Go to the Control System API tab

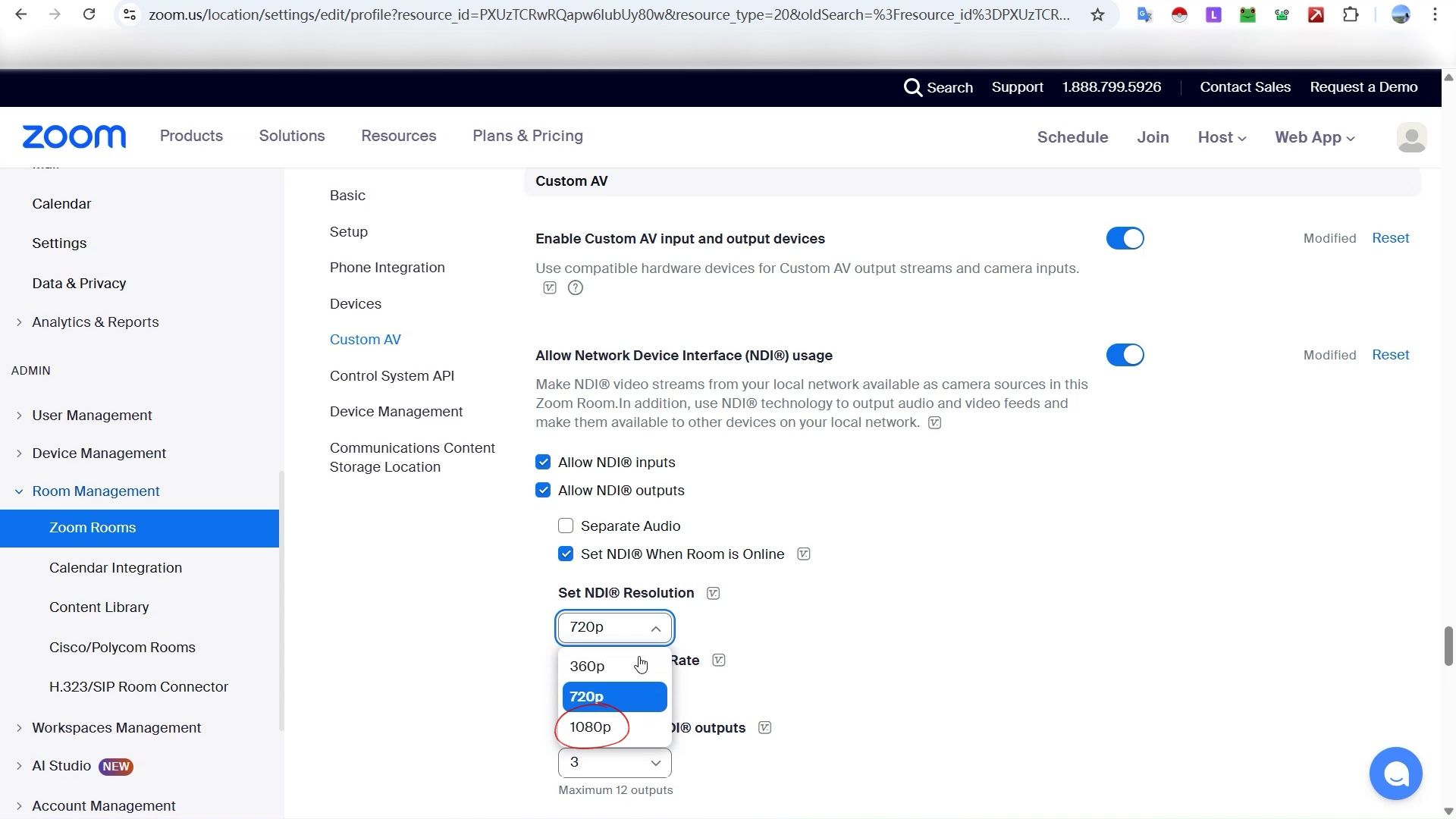tap(392, 376)
